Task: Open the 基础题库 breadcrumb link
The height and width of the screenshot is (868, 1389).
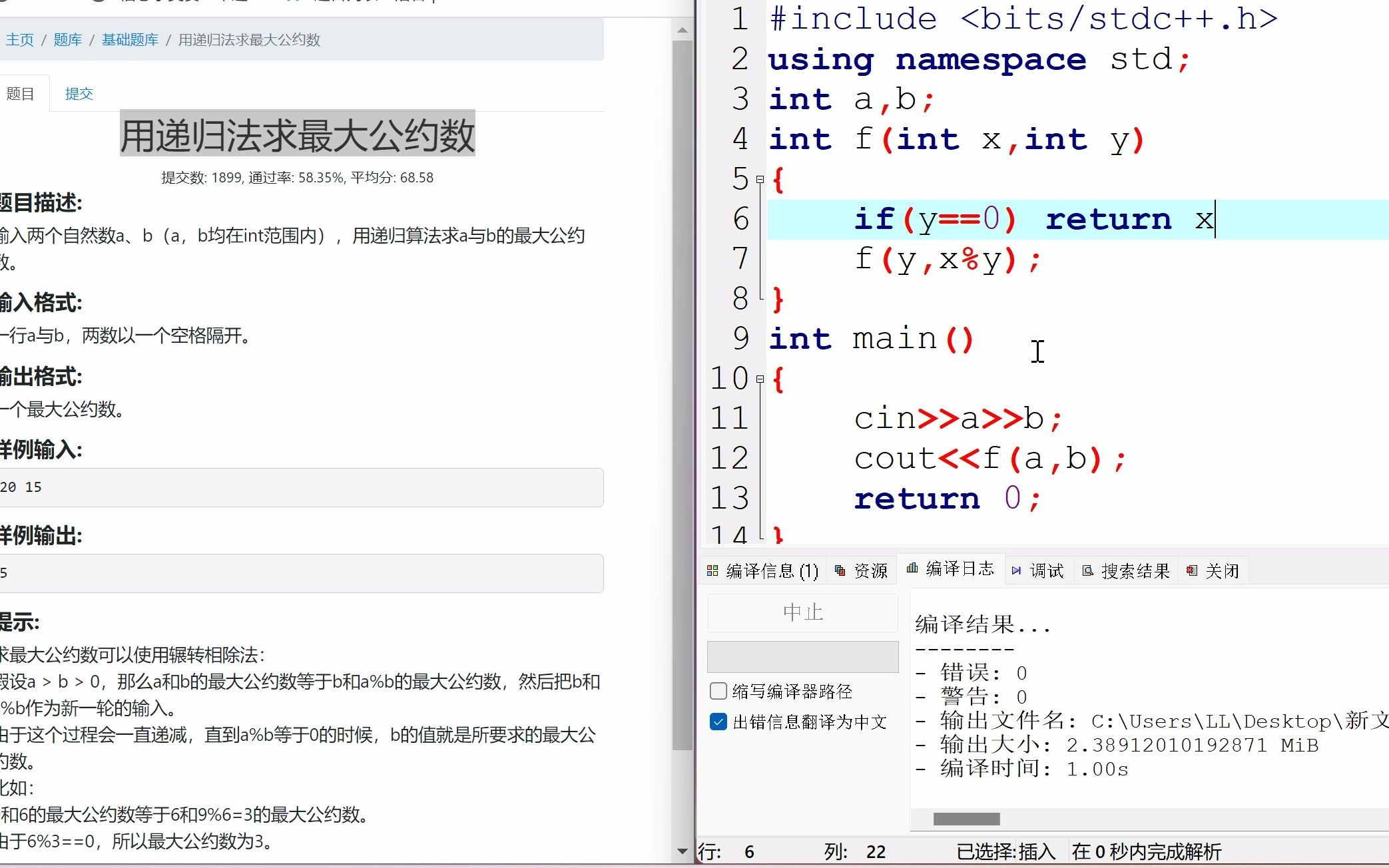Action: tap(130, 40)
